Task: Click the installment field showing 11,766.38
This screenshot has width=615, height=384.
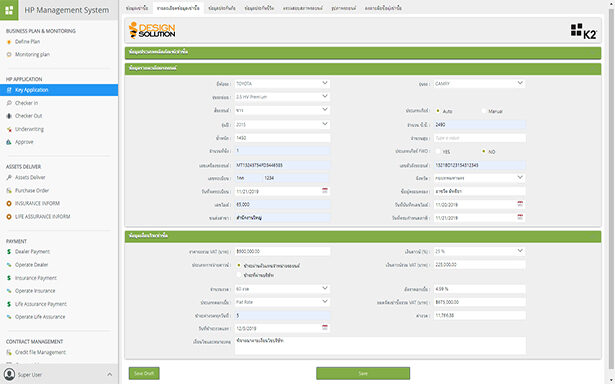Action: [479, 315]
